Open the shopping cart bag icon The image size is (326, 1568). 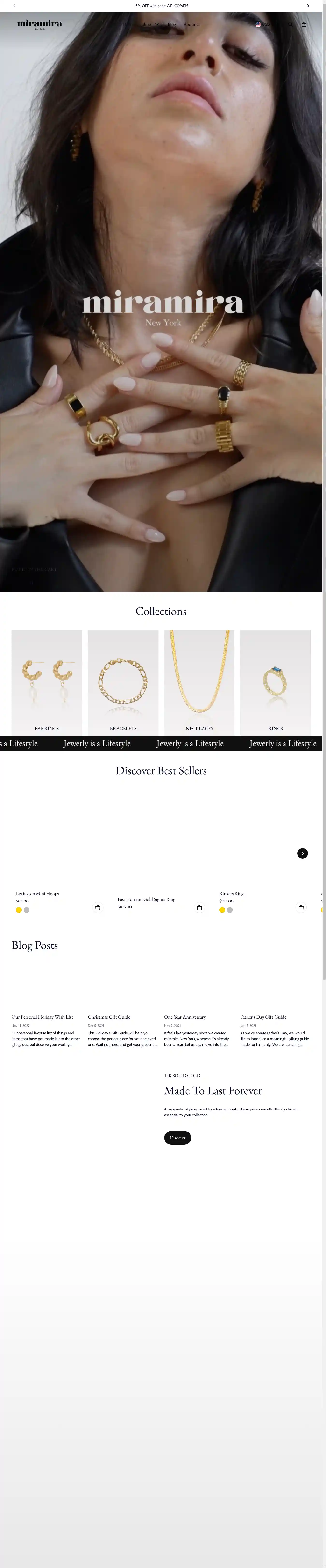point(304,24)
